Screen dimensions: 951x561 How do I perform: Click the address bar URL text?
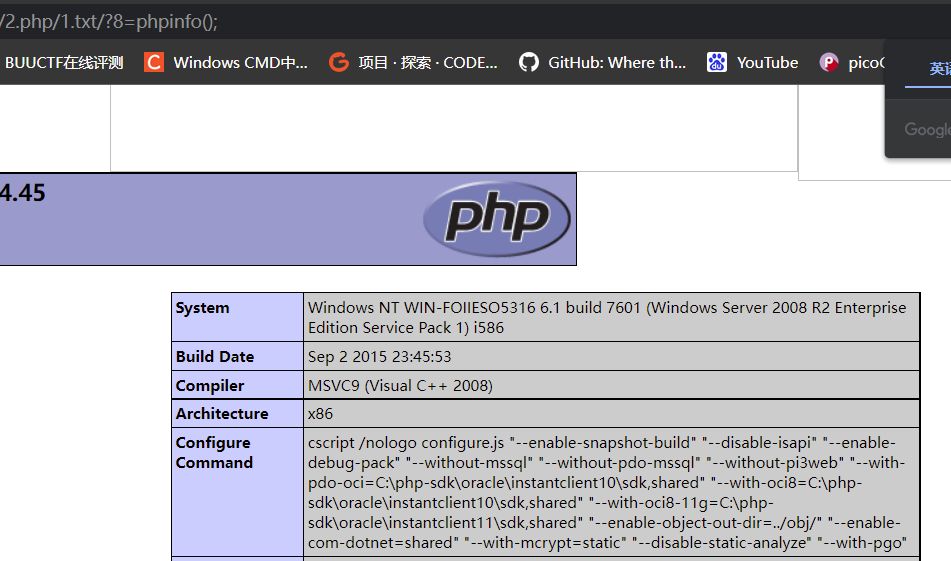pos(110,21)
